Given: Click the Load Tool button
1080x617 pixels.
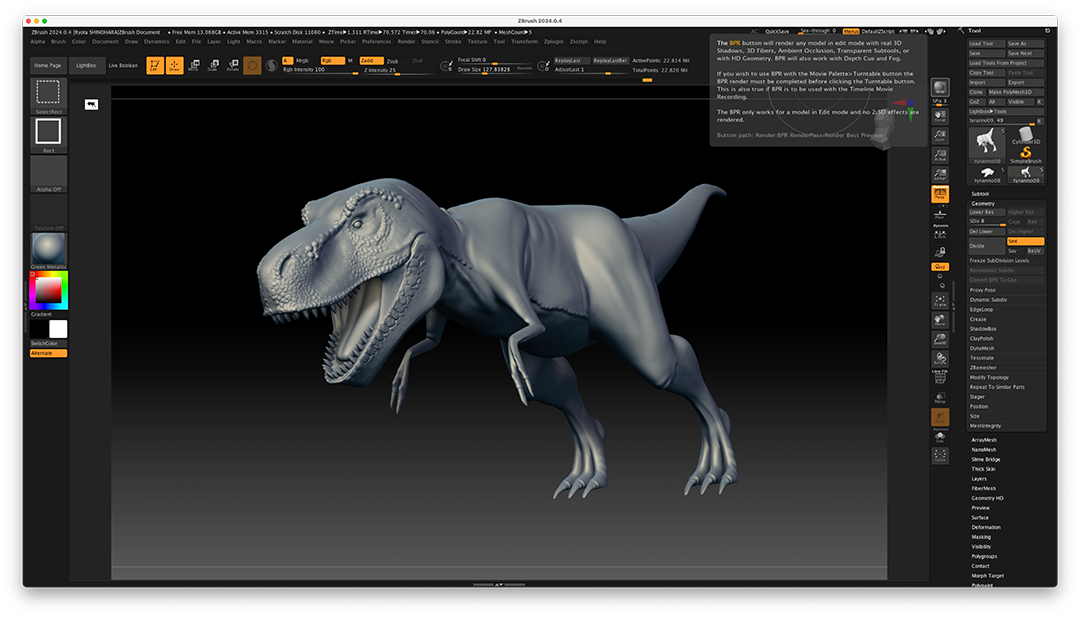Looking at the screenshot, I should pos(986,43).
